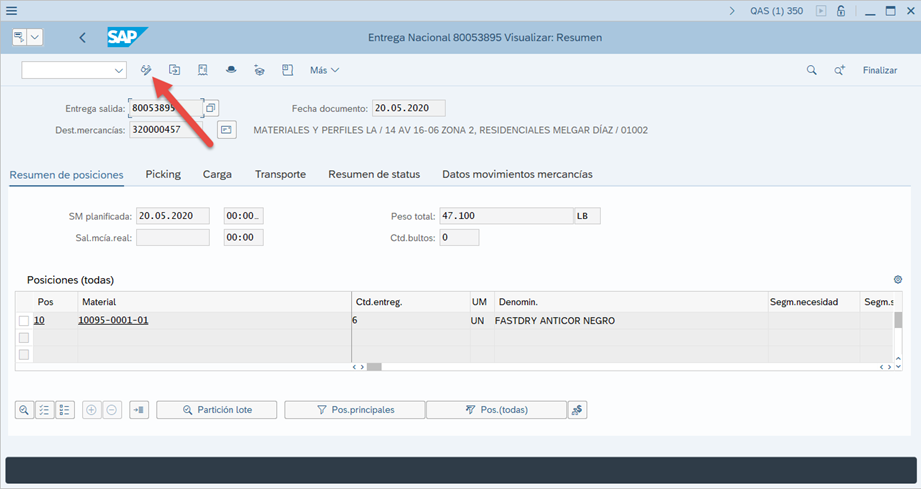Open the dropdown arrow next to top-left menu icon
Viewport: 921px width, 489px height.
tap(36, 37)
